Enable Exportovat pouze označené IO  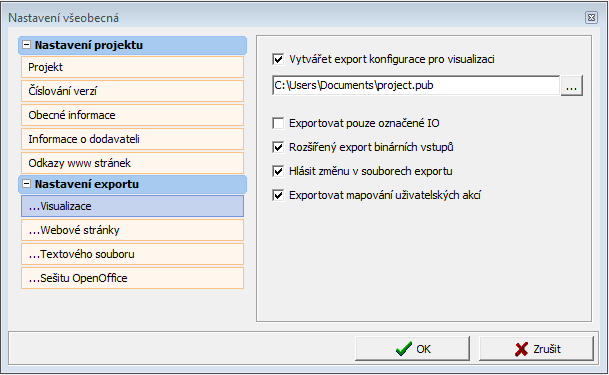(x=278, y=123)
